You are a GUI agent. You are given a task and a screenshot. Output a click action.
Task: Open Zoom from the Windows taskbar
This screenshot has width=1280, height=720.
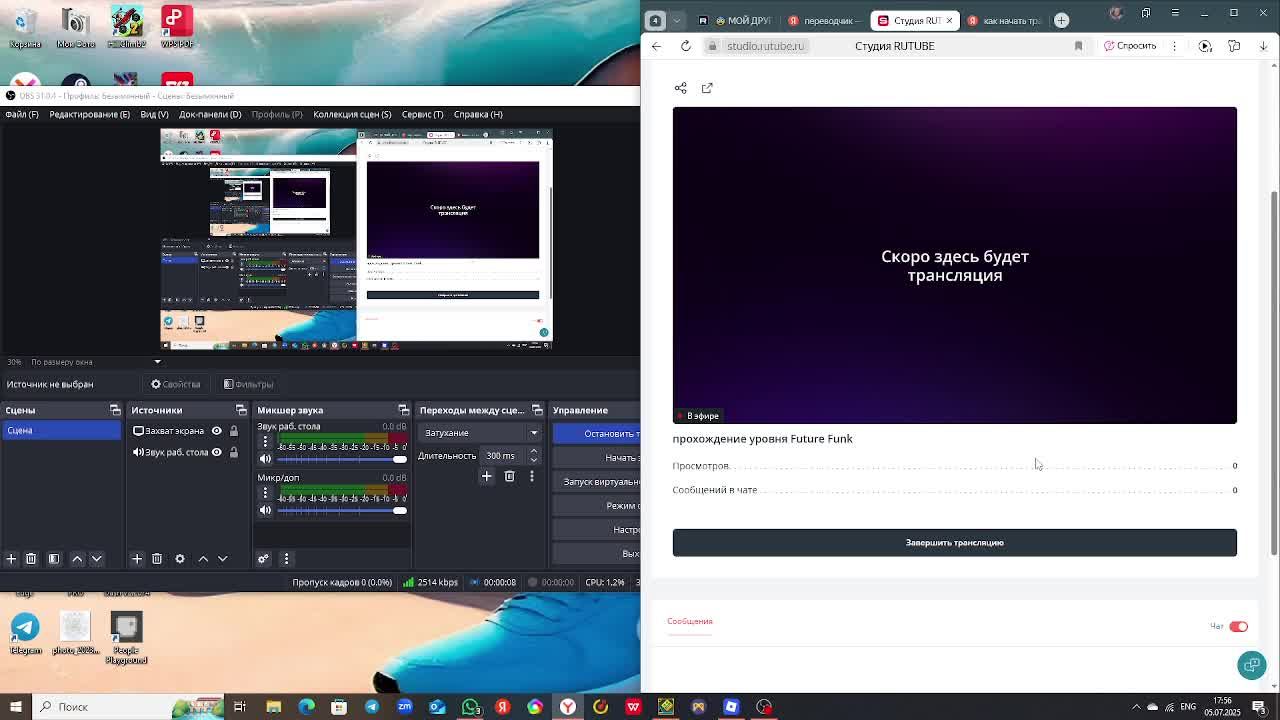[404, 707]
